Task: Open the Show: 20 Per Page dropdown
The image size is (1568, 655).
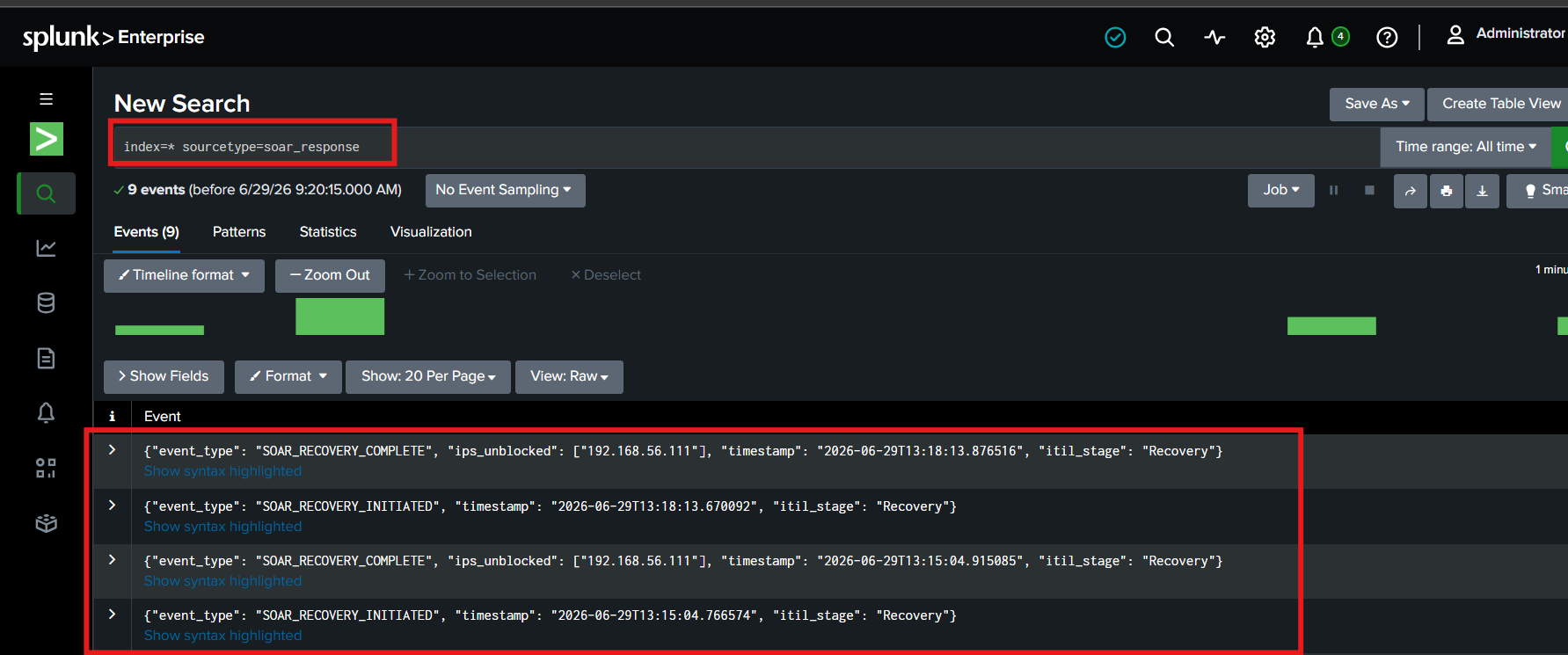Action: coord(428,376)
